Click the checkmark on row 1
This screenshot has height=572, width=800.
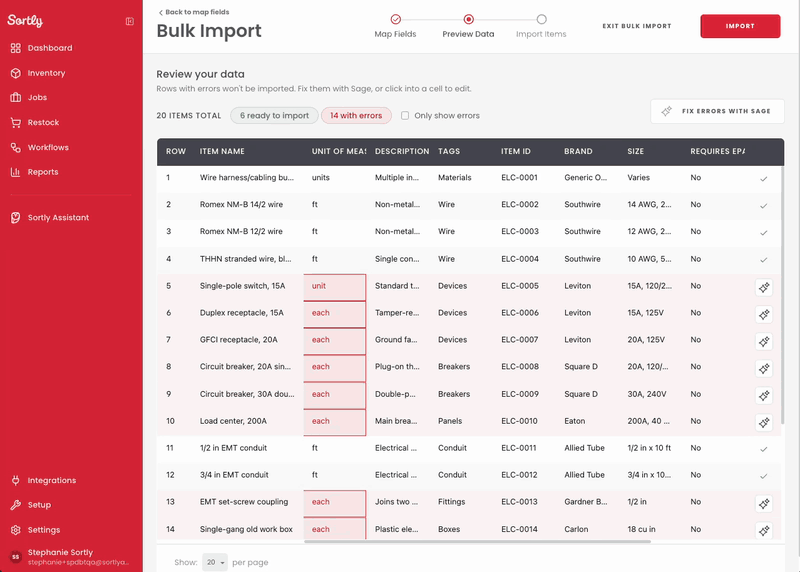(x=764, y=179)
